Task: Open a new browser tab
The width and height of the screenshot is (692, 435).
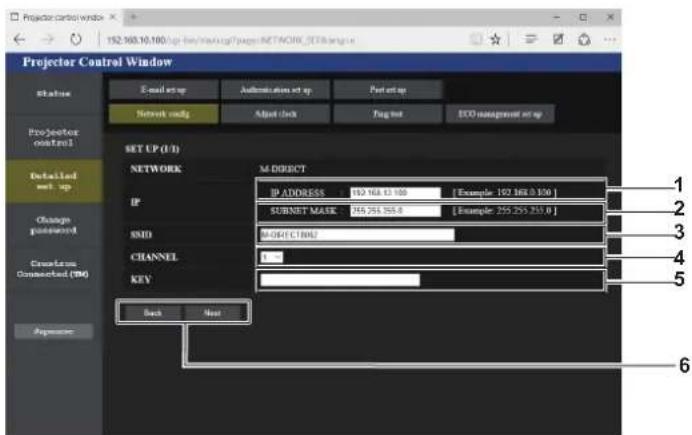Action: coord(133,17)
